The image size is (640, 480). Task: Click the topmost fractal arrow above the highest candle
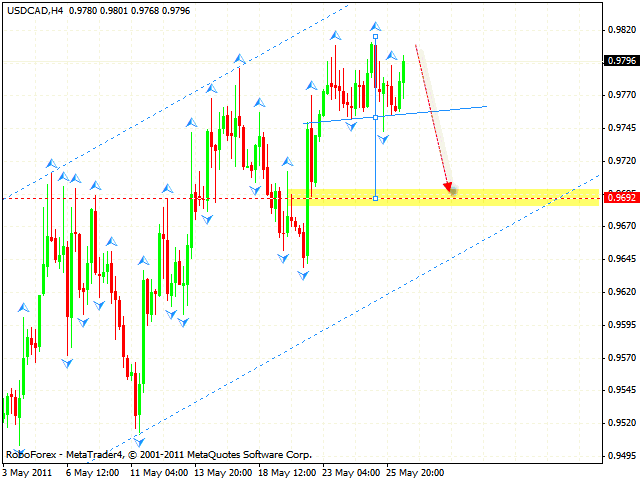tap(375, 25)
